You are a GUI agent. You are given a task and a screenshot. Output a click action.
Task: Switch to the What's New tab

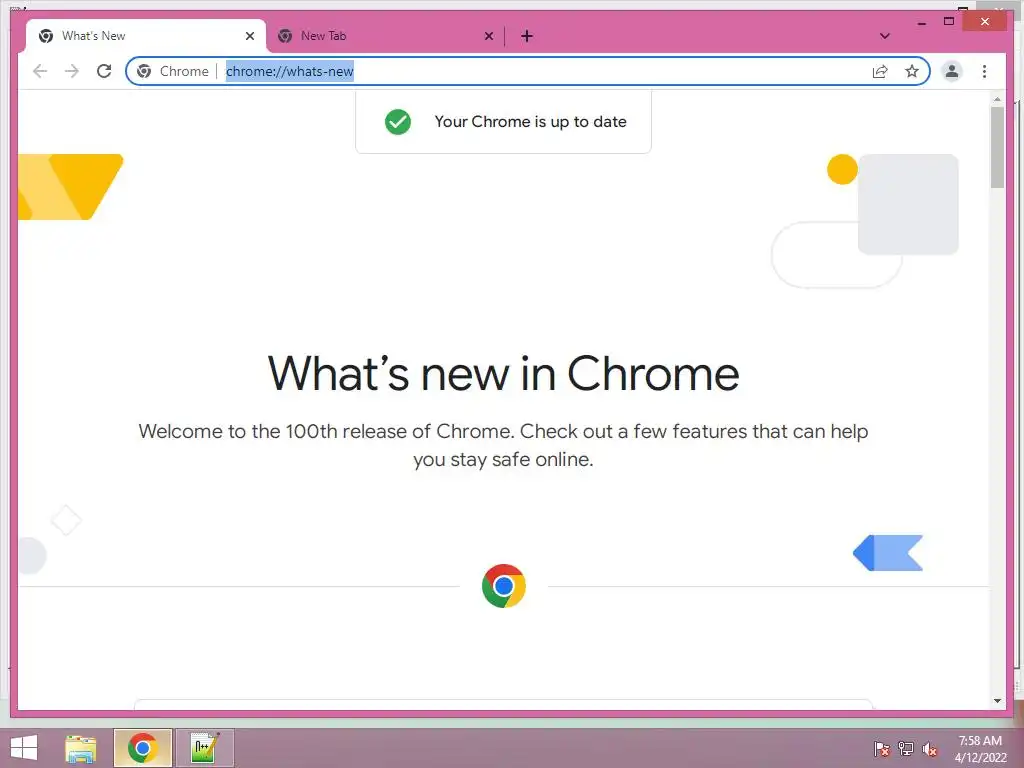pos(146,36)
